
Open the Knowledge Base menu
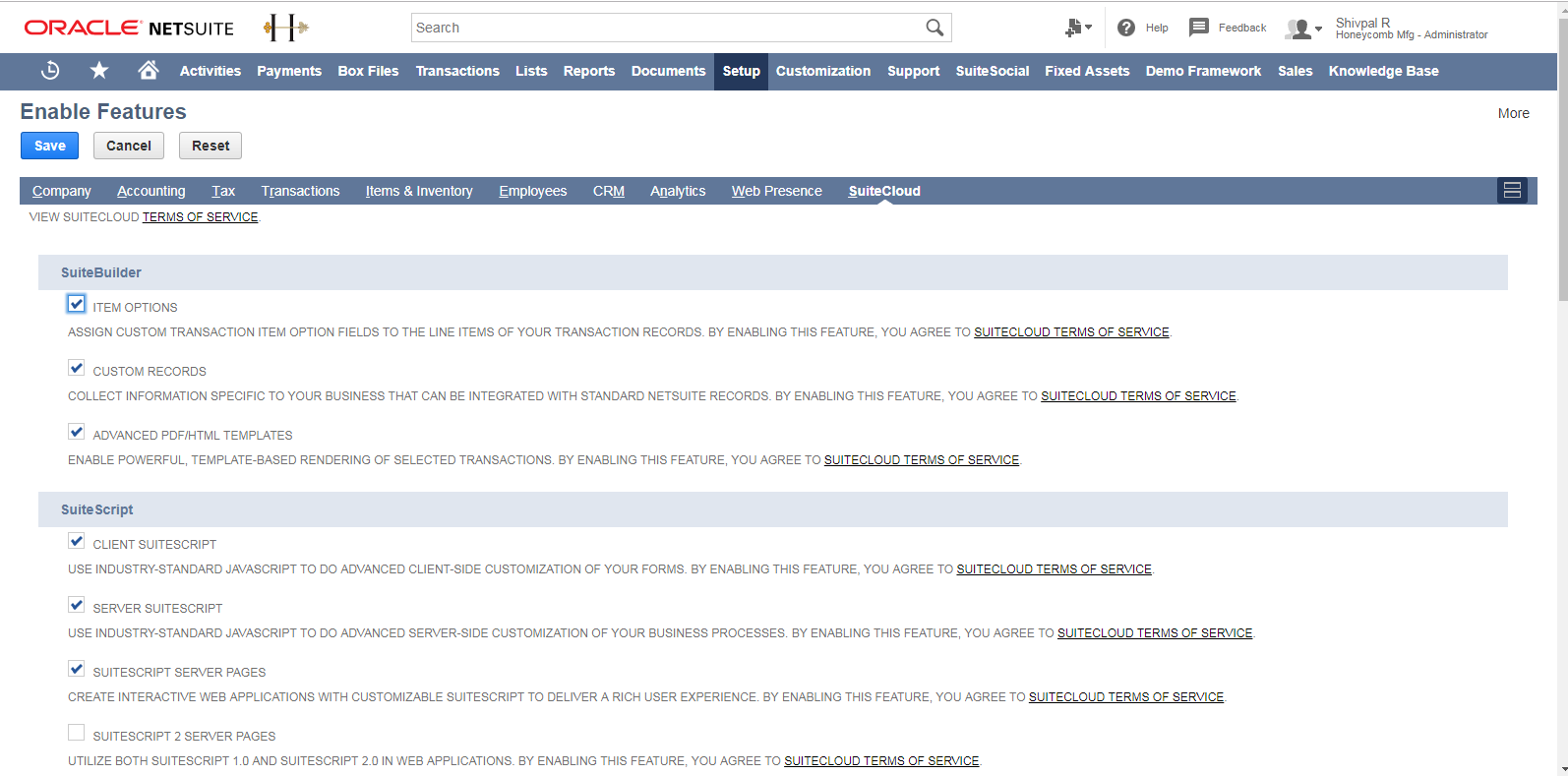[1384, 71]
